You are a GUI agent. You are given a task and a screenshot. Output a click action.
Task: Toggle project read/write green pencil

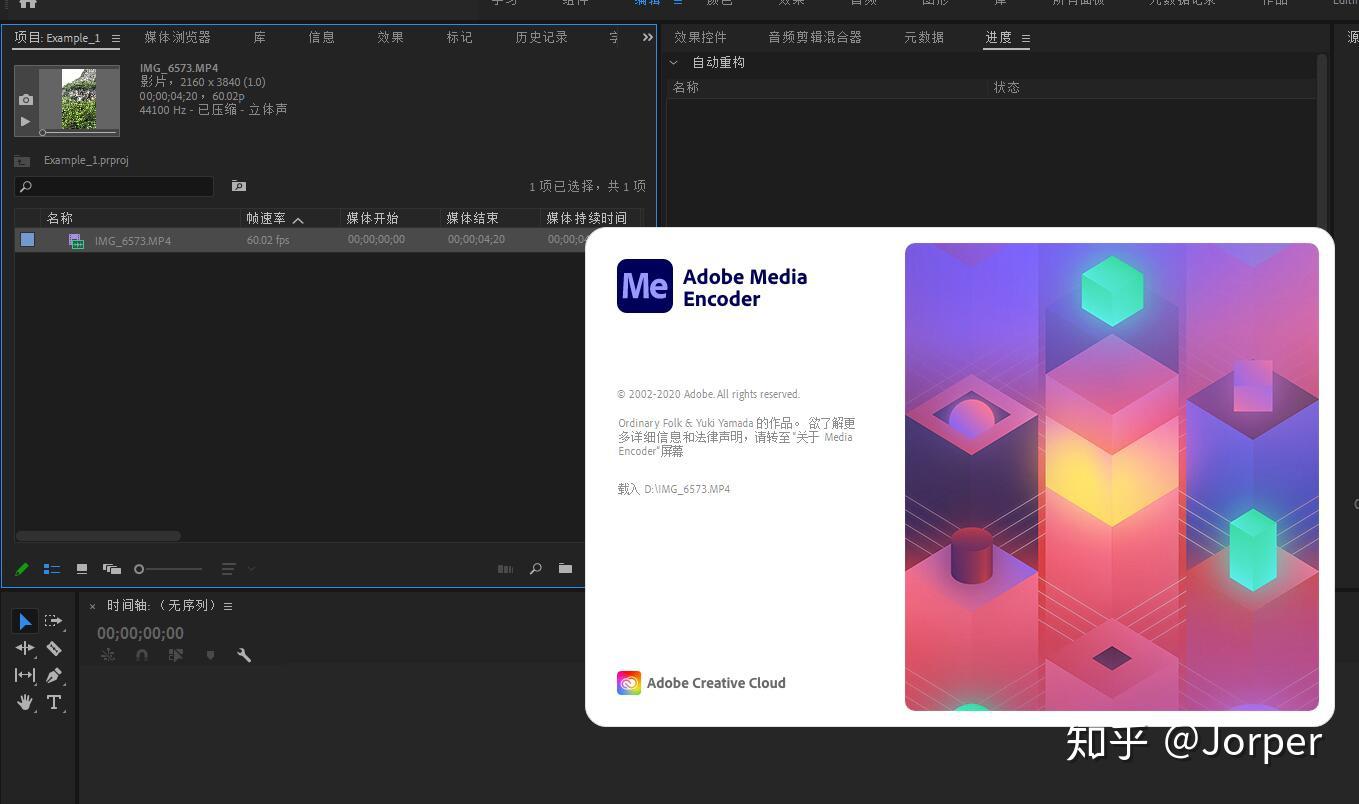pyautogui.click(x=21, y=569)
